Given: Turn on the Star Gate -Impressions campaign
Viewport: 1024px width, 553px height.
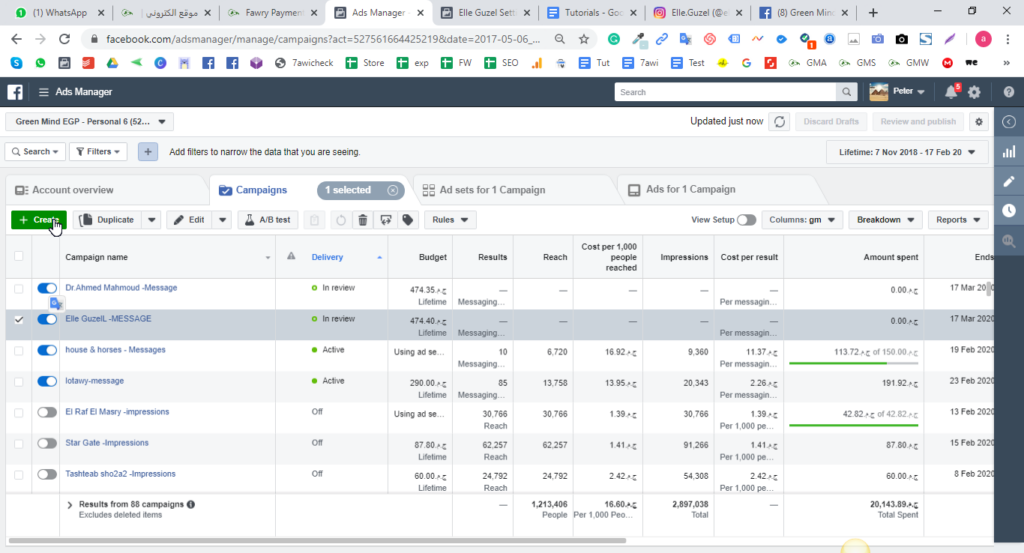Looking at the screenshot, I should click(x=47, y=443).
